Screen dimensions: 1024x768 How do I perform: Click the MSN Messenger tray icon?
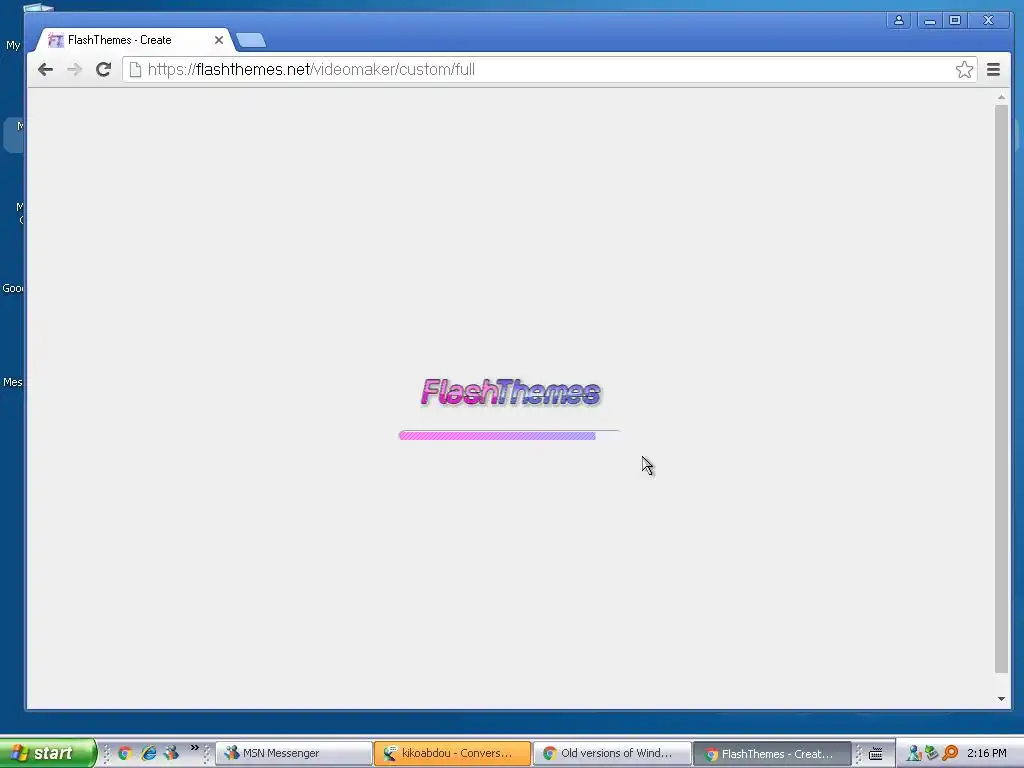pos(913,753)
